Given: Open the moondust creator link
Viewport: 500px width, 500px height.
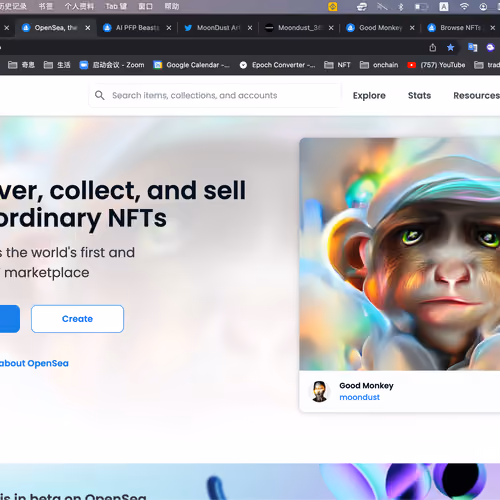Looking at the screenshot, I should pyautogui.click(x=359, y=397).
